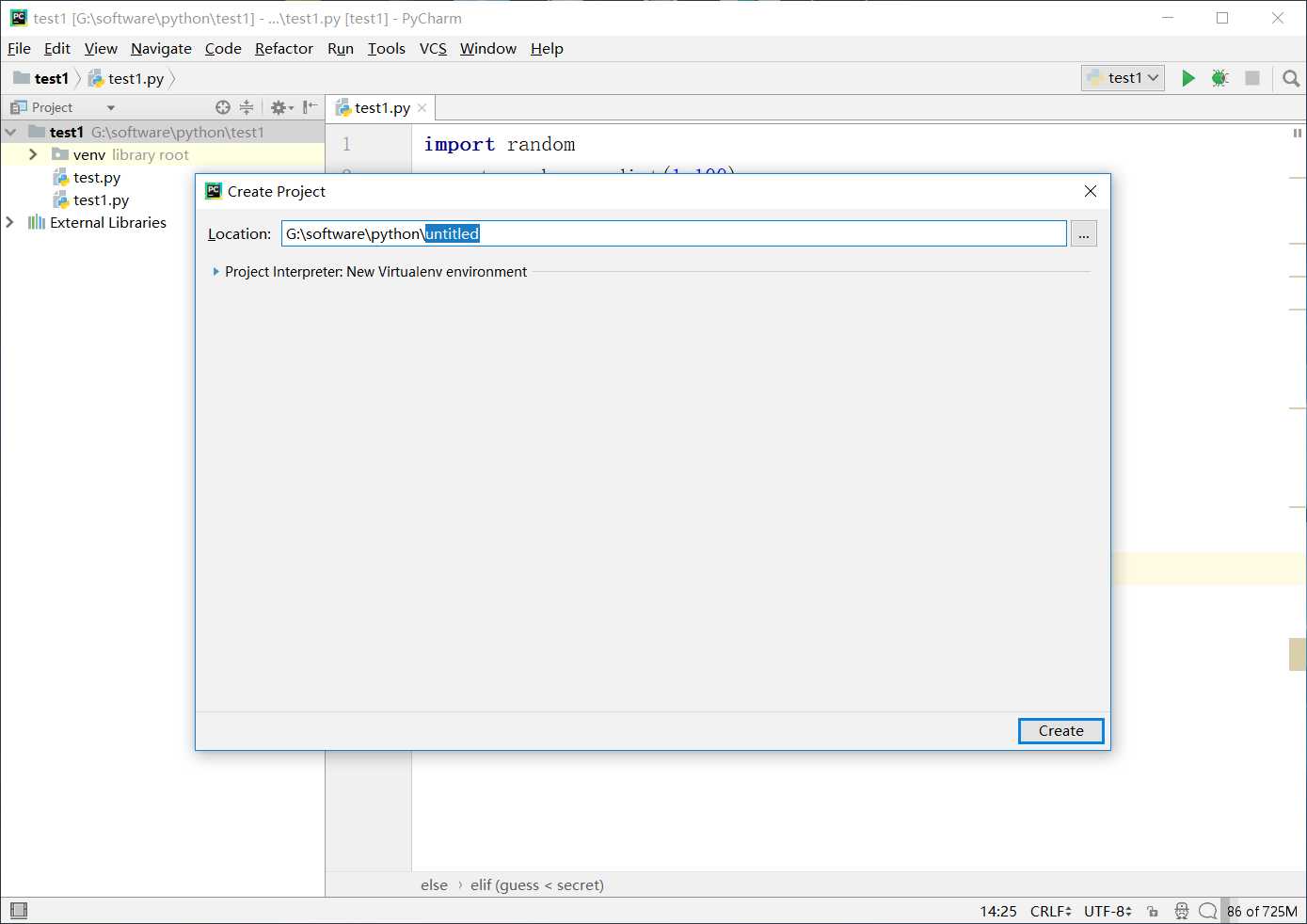This screenshot has width=1307, height=924.
Task: Open the Tools menu
Action: click(387, 49)
